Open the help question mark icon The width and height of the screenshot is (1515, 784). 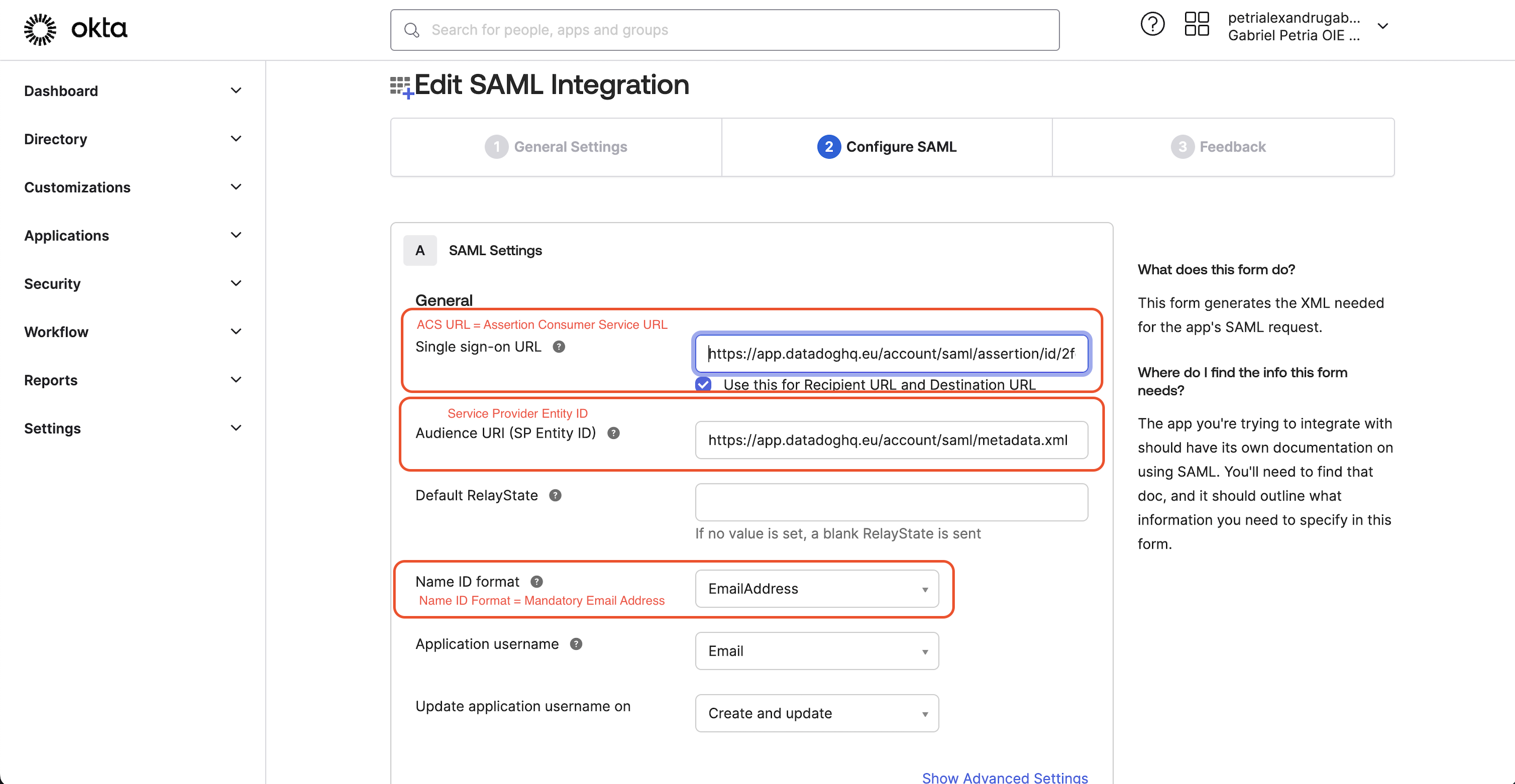1152,25
